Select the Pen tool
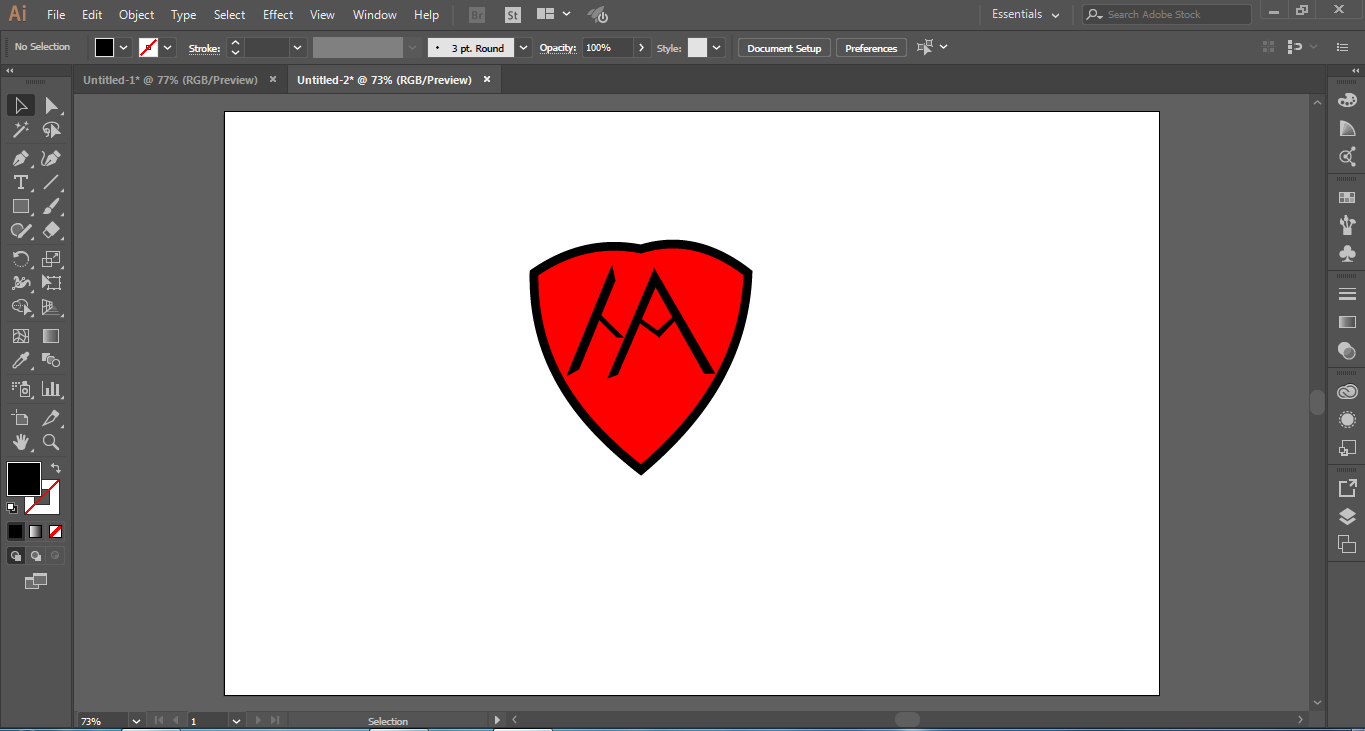 click(x=20, y=158)
